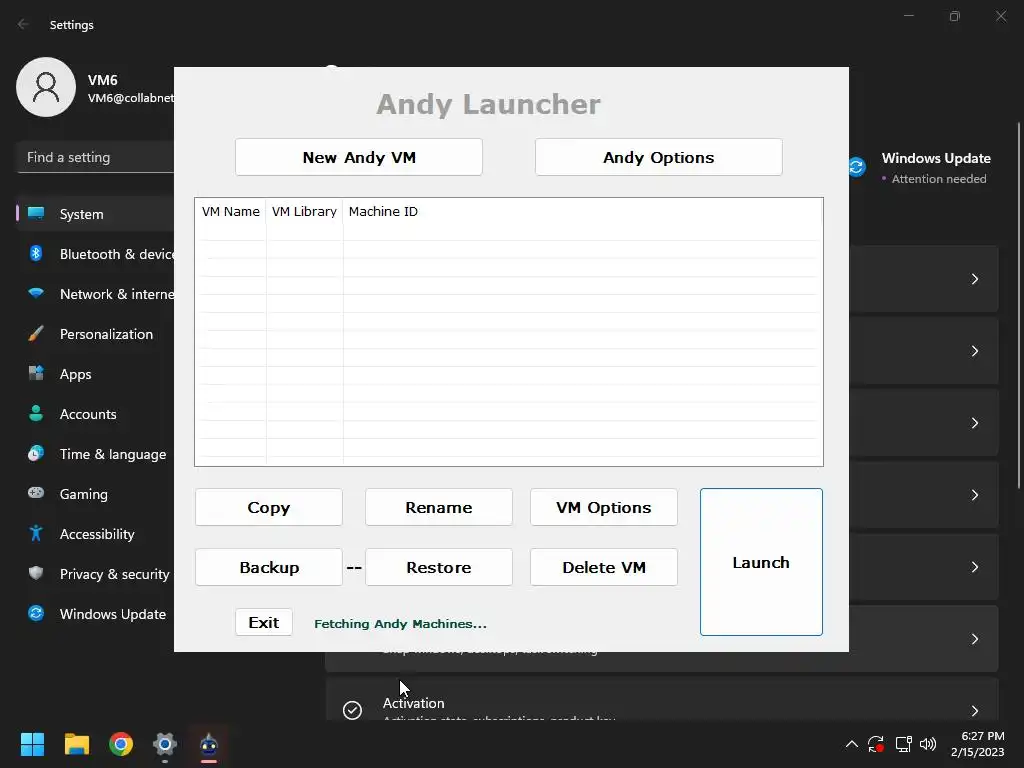Viewport: 1024px width, 768px height.
Task: Click the Activation checkmark icon
Action: [352, 710]
